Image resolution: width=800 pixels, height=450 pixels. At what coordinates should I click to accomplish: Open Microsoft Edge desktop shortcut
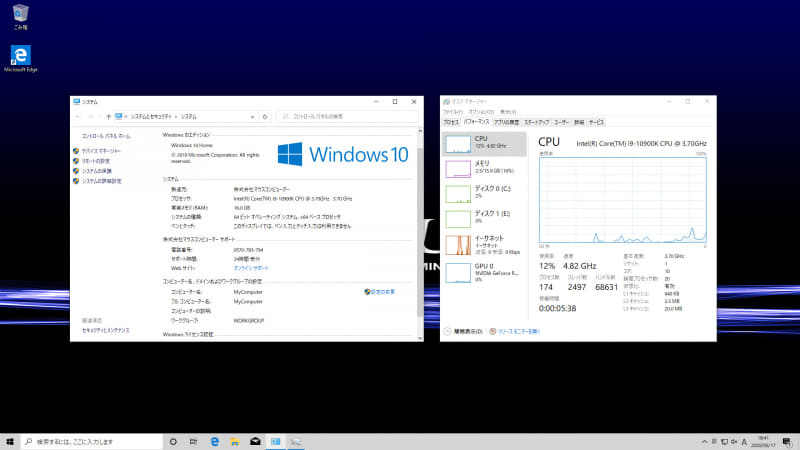coord(20,58)
